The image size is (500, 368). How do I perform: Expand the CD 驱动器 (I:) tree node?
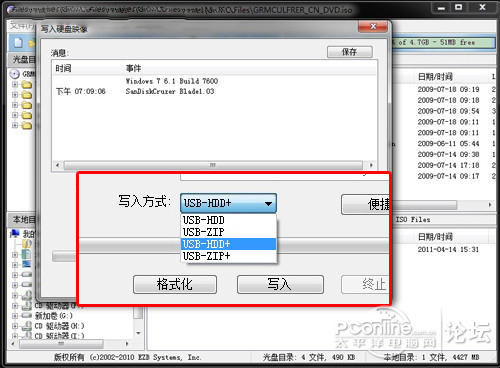tap(15, 336)
